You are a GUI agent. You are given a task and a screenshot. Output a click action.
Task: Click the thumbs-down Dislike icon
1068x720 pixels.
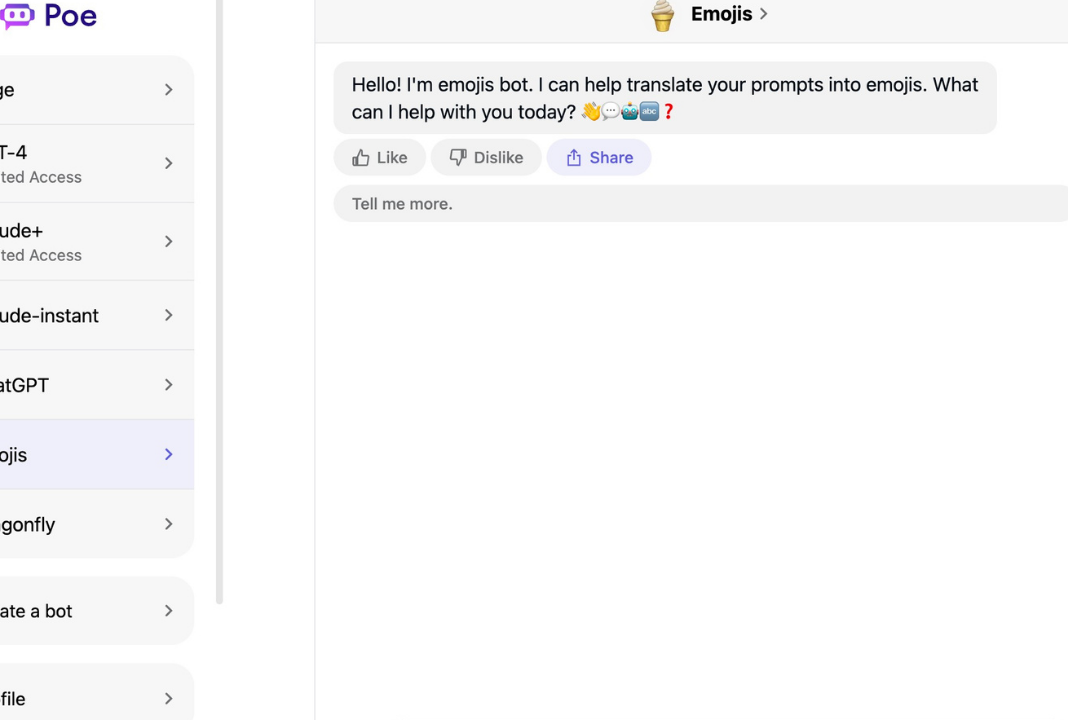point(458,158)
